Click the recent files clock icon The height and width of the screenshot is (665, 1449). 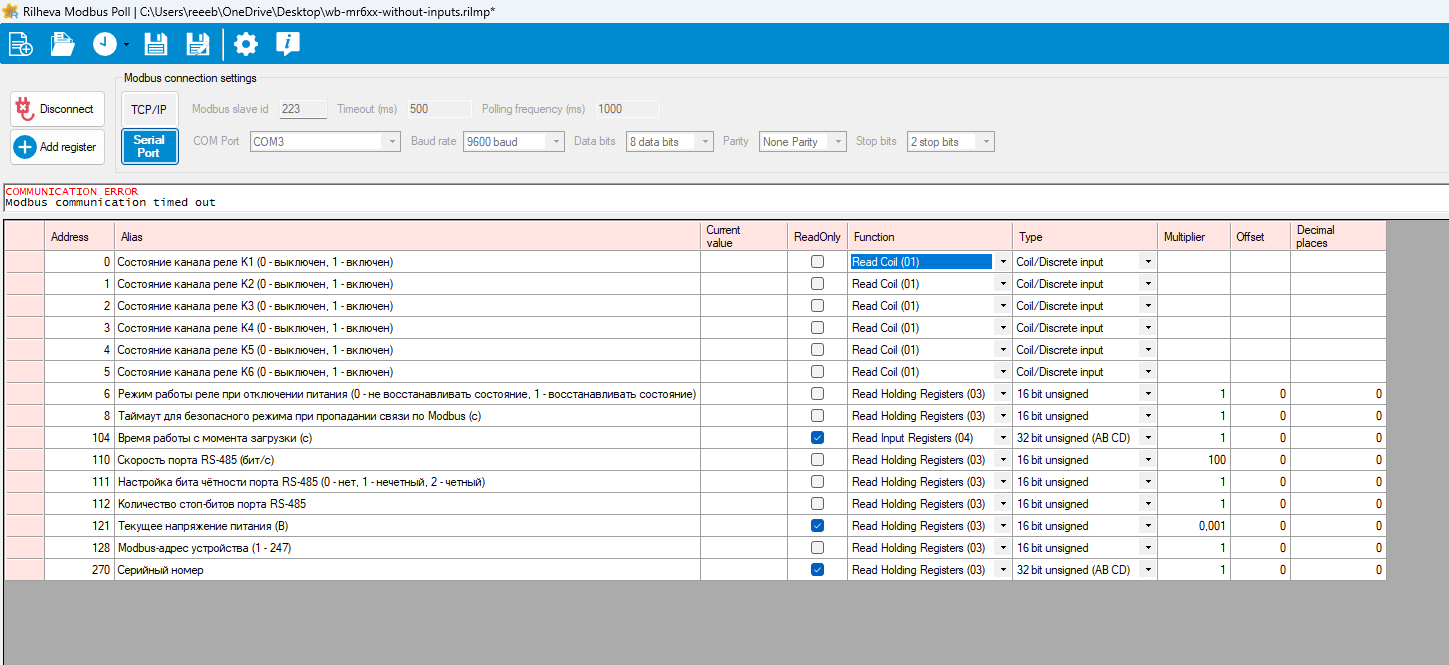[104, 44]
